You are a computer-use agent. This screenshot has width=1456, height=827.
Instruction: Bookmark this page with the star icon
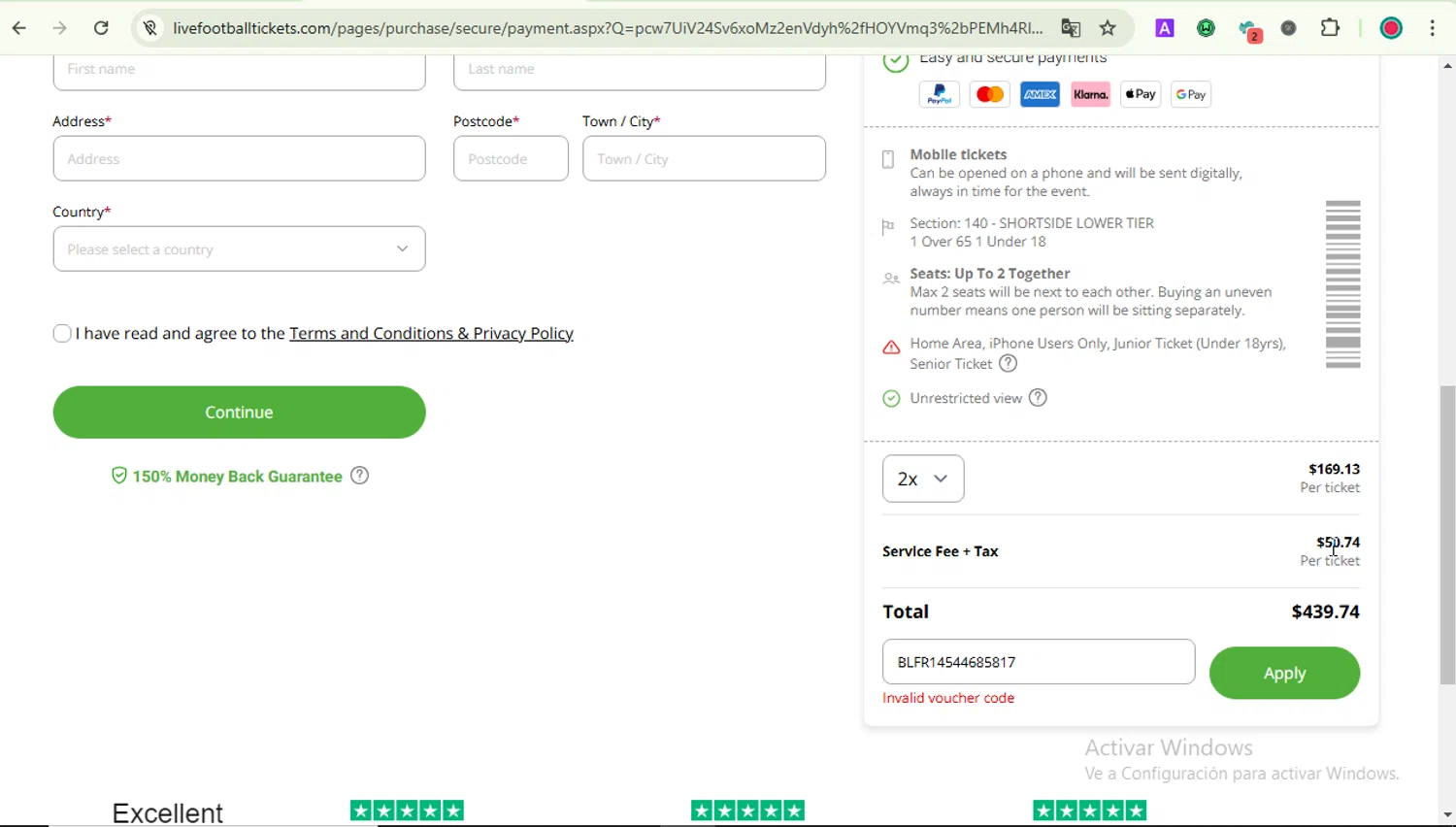[x=1109, y=28]
